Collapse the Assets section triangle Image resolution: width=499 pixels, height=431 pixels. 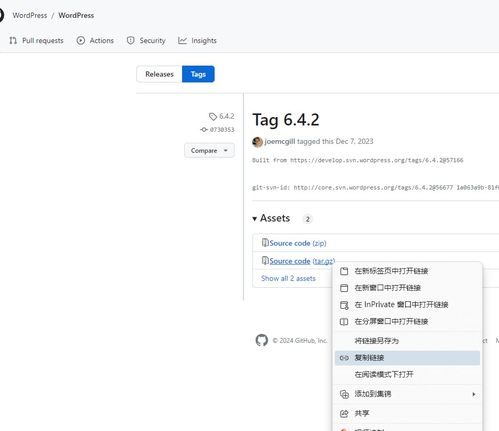point(255,219)
